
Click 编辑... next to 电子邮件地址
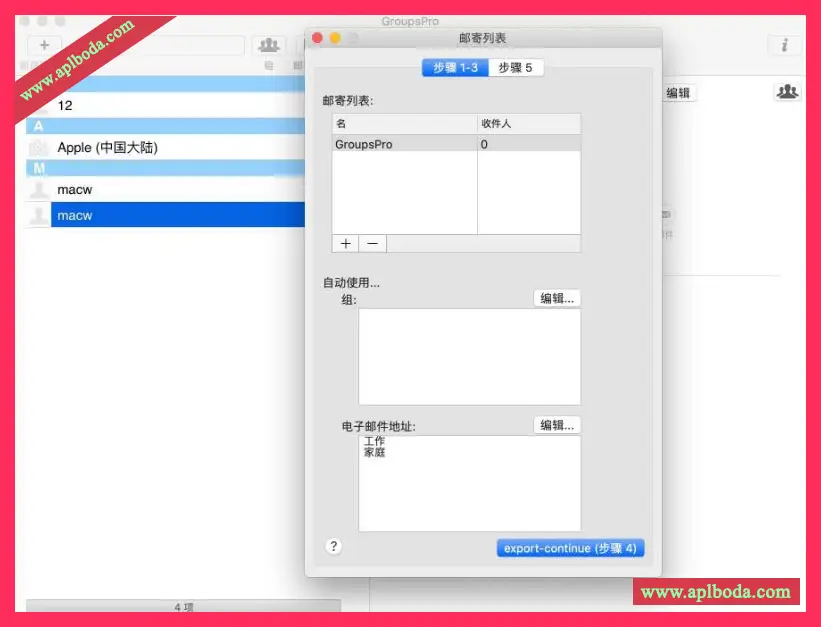click(x=556, y=424)
